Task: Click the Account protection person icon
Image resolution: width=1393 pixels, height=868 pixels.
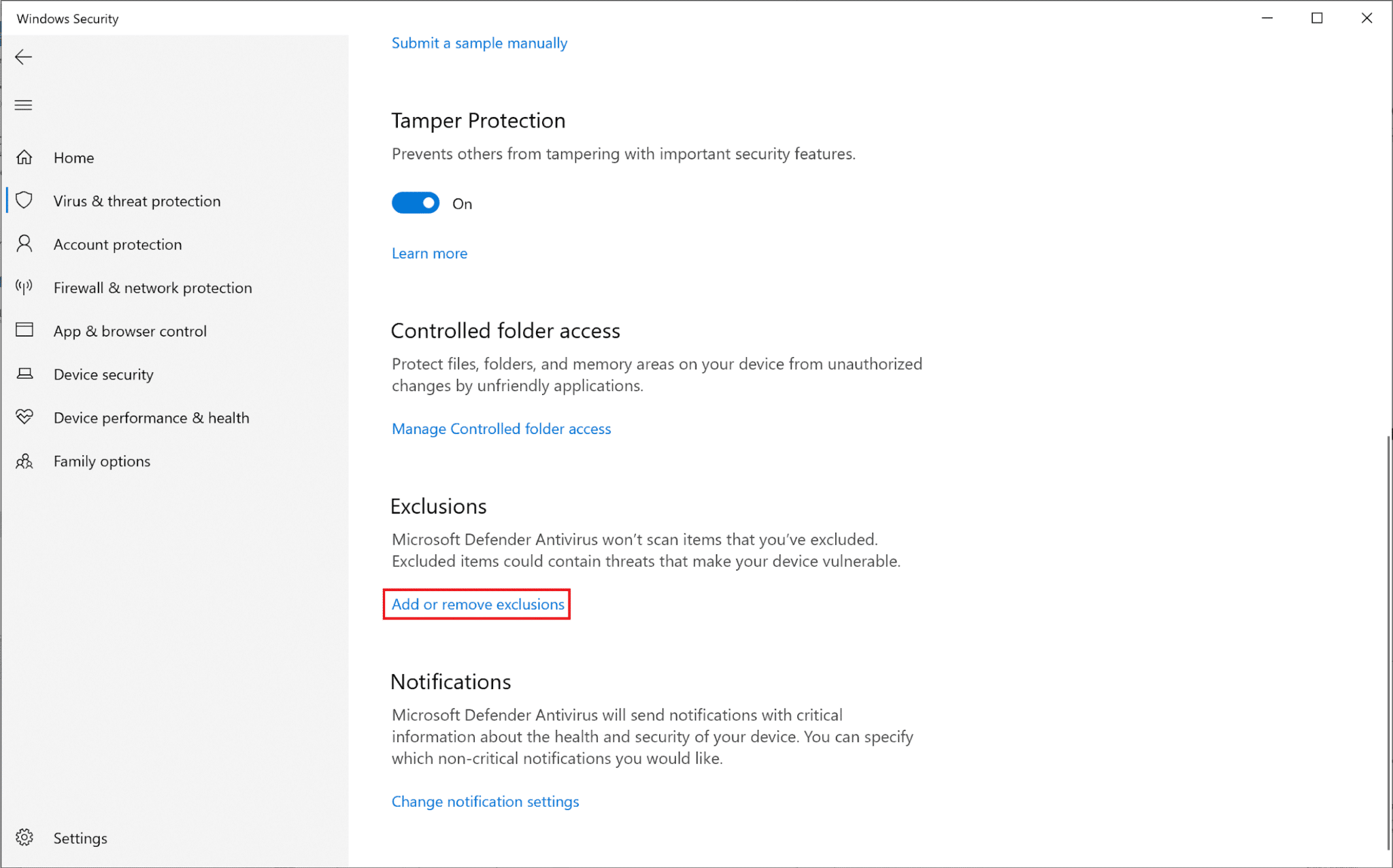Action: 24,244
